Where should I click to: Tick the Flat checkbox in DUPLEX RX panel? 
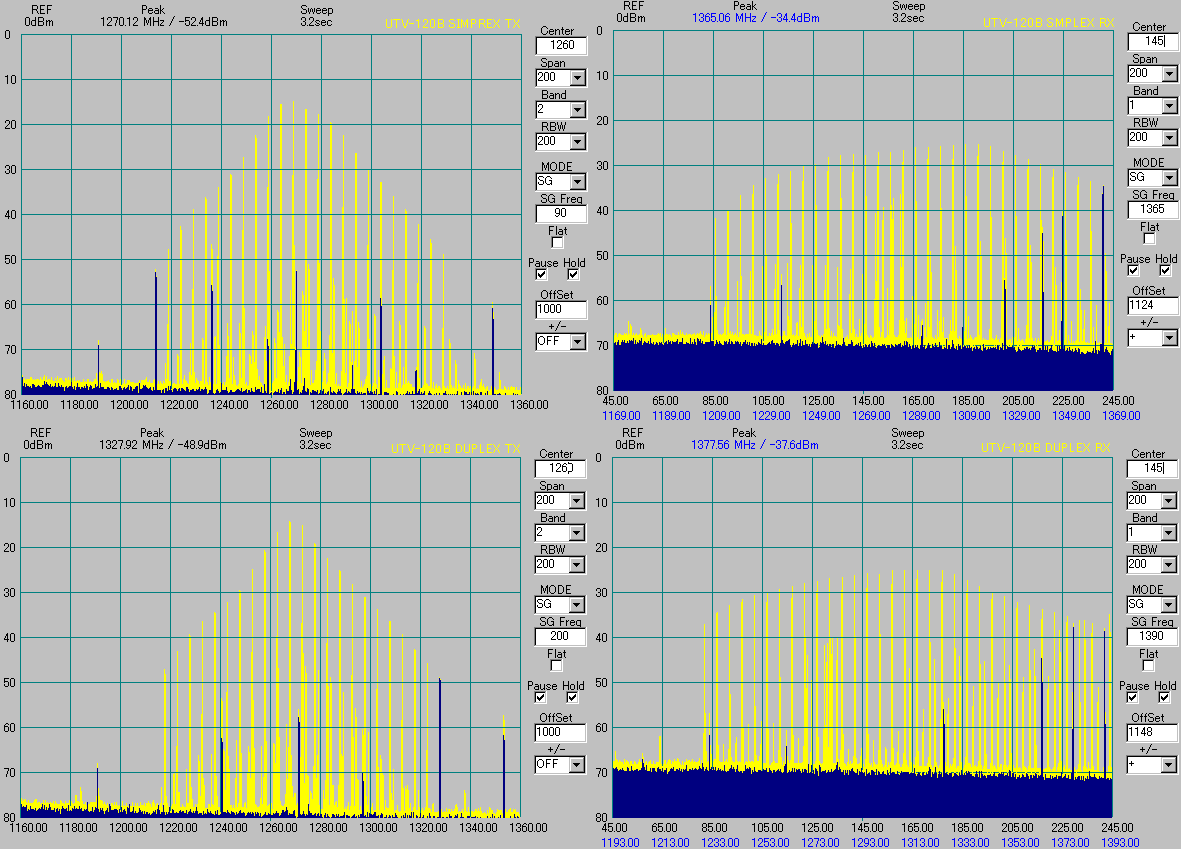[x=1148, y=665]
